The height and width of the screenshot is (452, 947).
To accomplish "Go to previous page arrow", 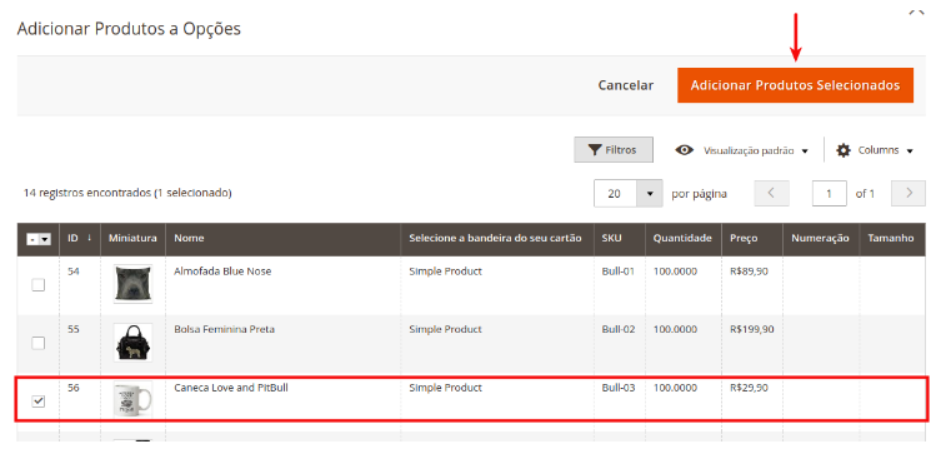I will tap(772, 193).
